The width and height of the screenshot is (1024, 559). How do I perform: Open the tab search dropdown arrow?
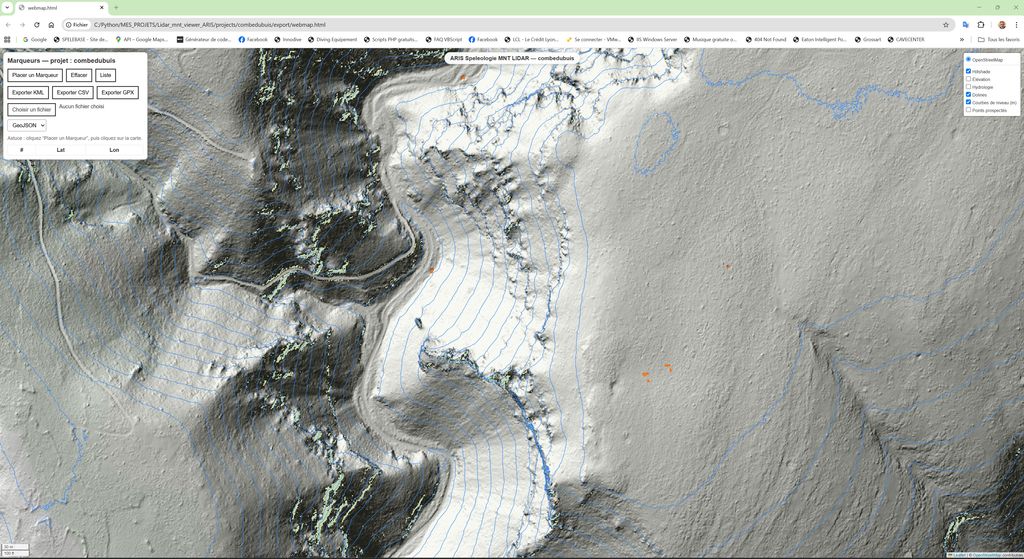[x=8, y=7]
